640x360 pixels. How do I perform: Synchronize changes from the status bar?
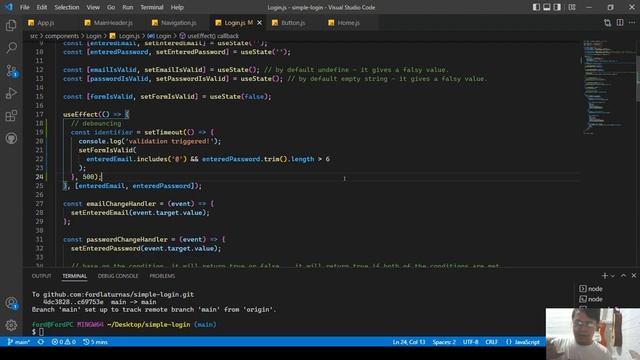[x=41, y=342]
